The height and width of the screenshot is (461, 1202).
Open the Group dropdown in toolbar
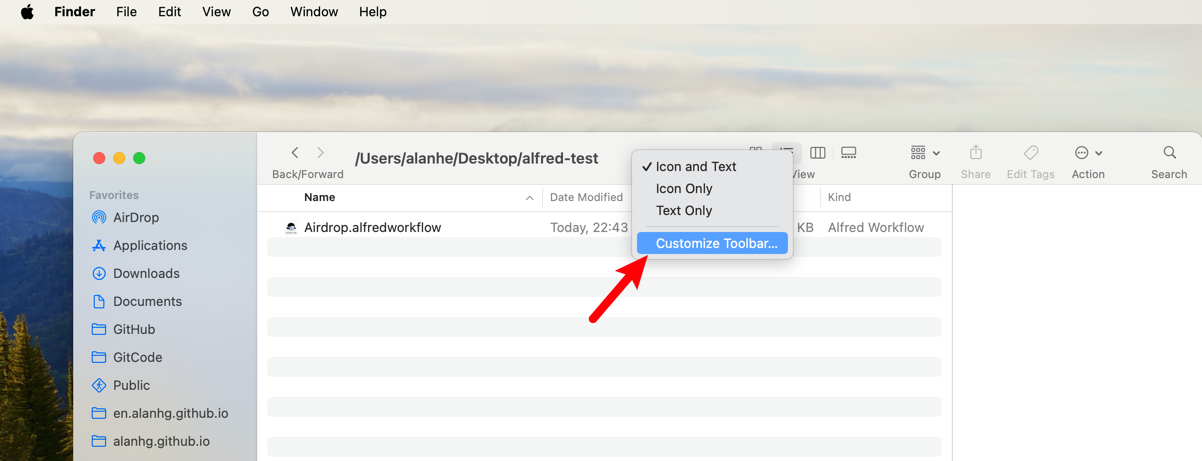pyautogui.click(x=925, y=153)
